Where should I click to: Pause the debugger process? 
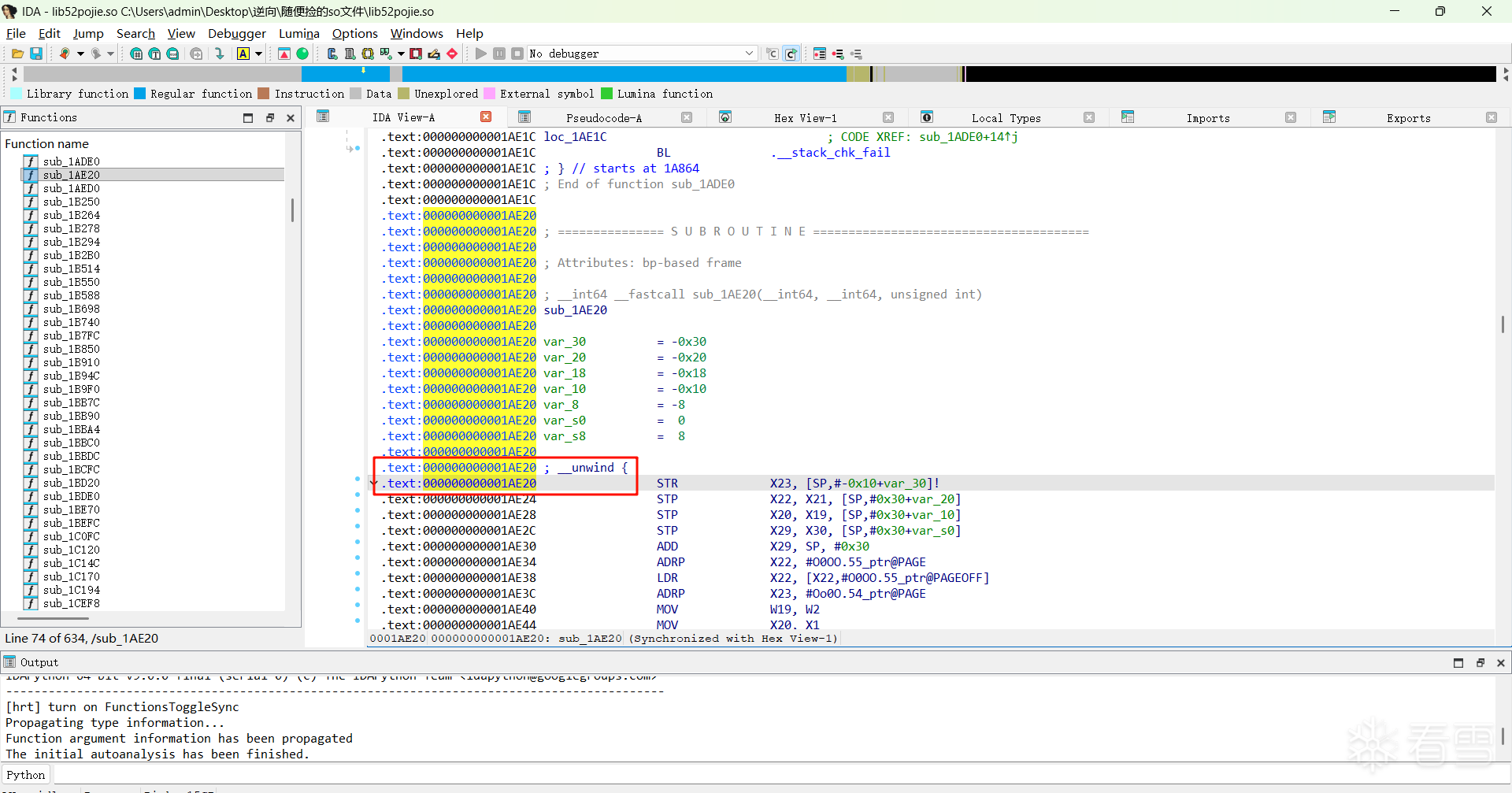499,54
